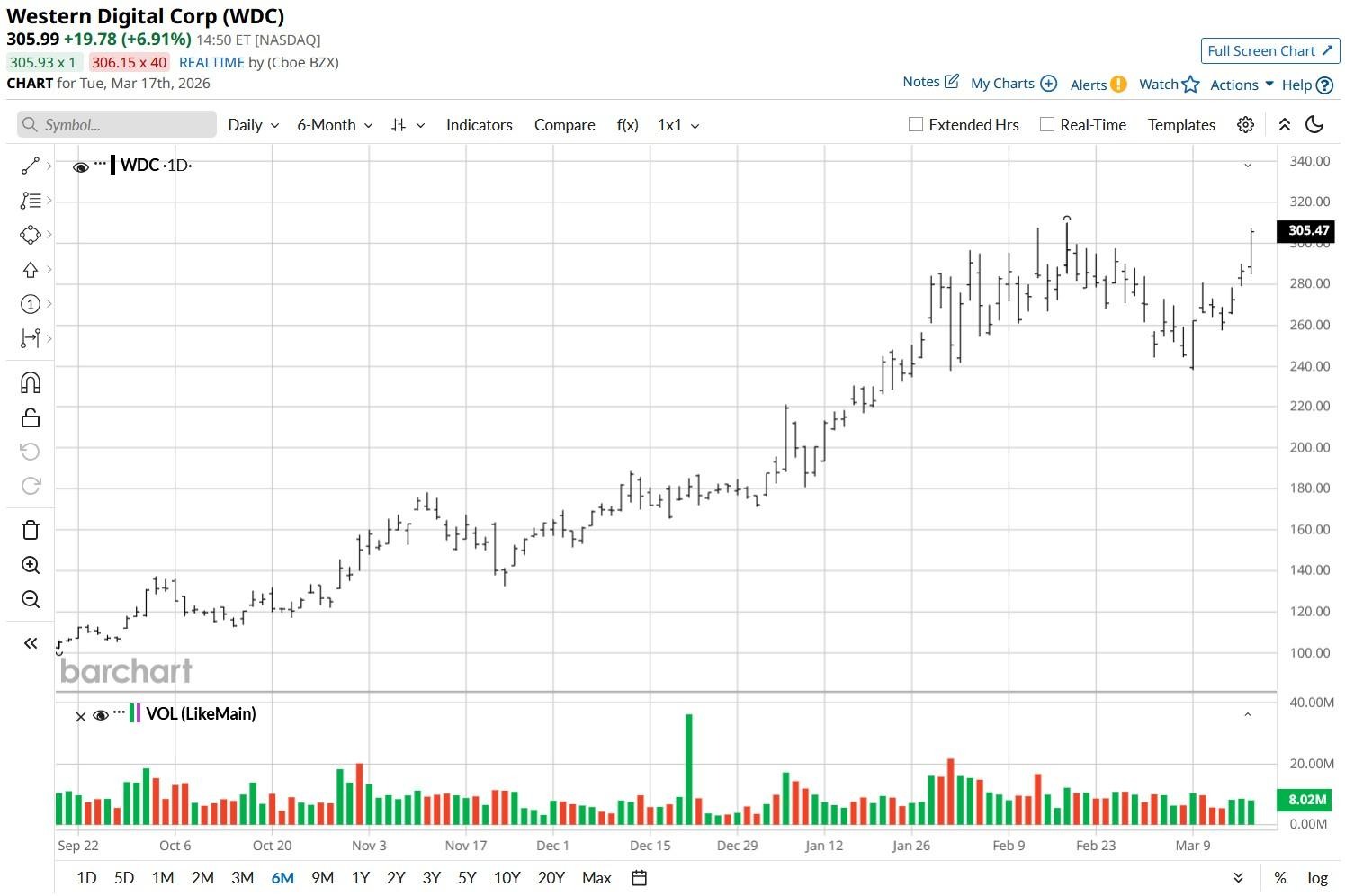Redo the chart action
The image size is (1345, 896).
click(x=30, y=486)
